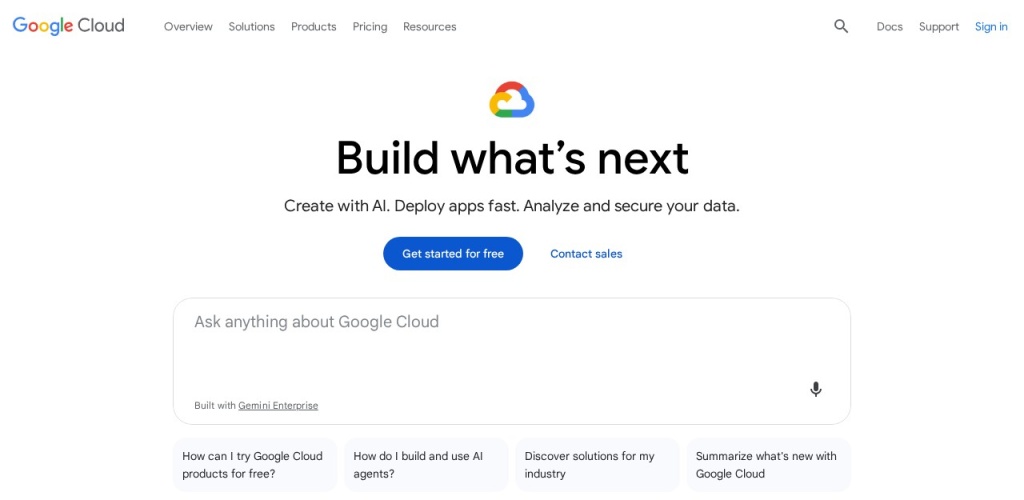Open the Pricing menu item

[x=370, y=27]
